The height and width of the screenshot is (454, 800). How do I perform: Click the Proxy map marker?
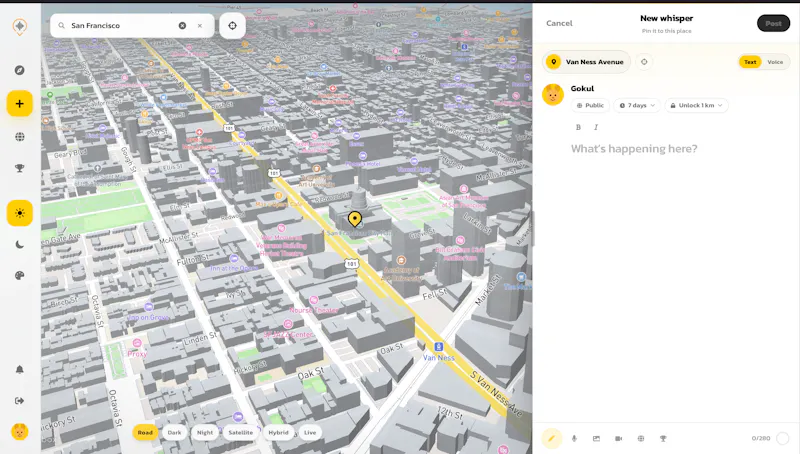137,343
